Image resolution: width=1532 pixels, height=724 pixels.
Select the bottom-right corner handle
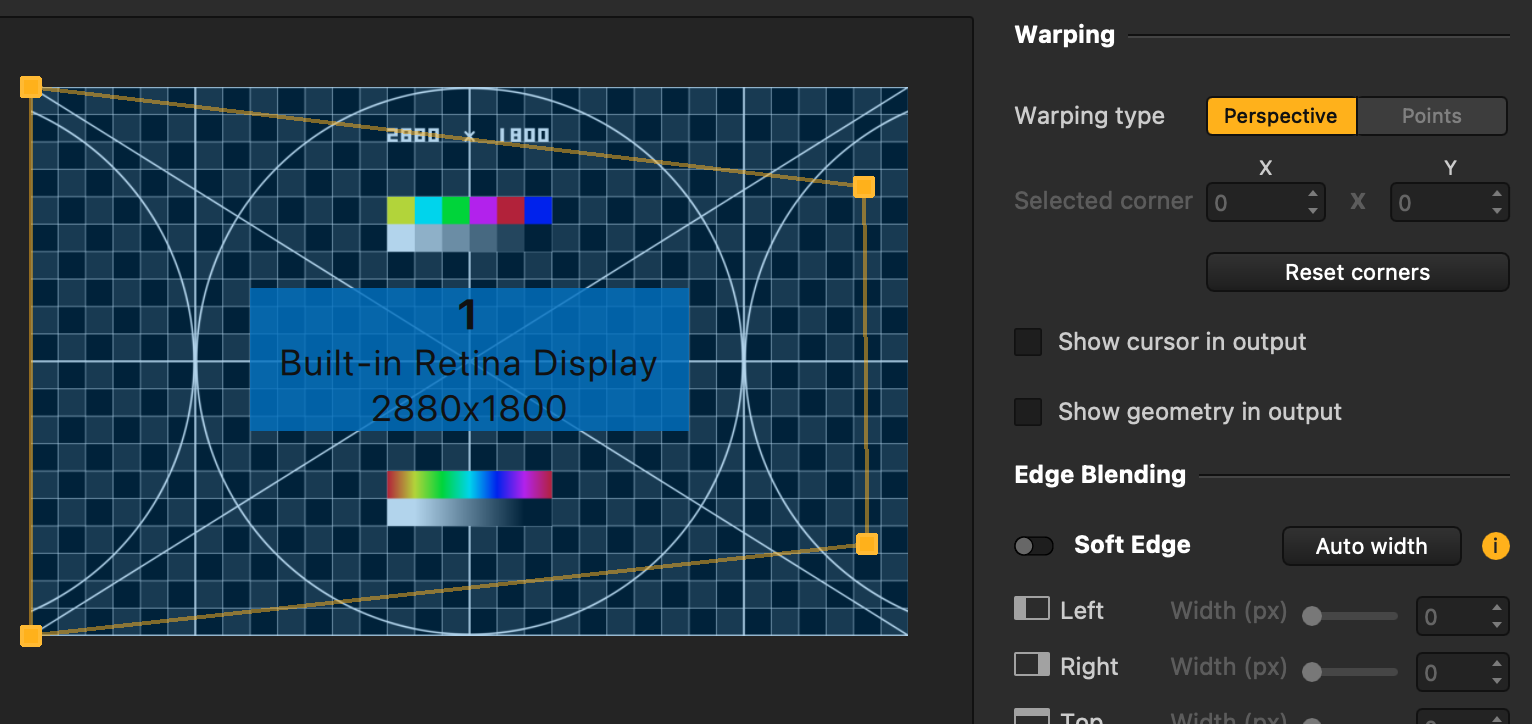pyautogui.click(x=866, y=544)
